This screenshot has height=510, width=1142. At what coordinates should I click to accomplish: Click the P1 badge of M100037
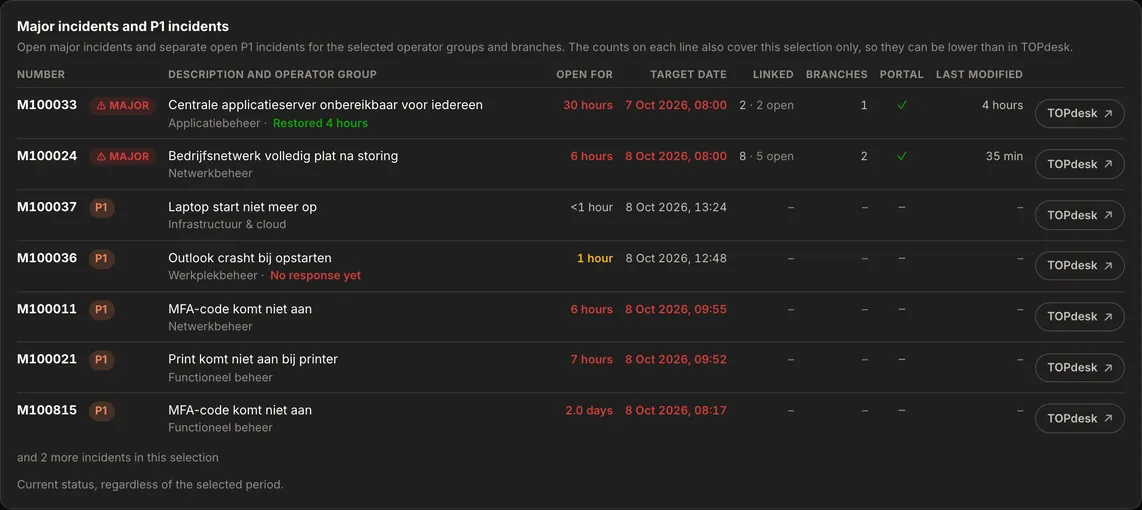[101, 208]
